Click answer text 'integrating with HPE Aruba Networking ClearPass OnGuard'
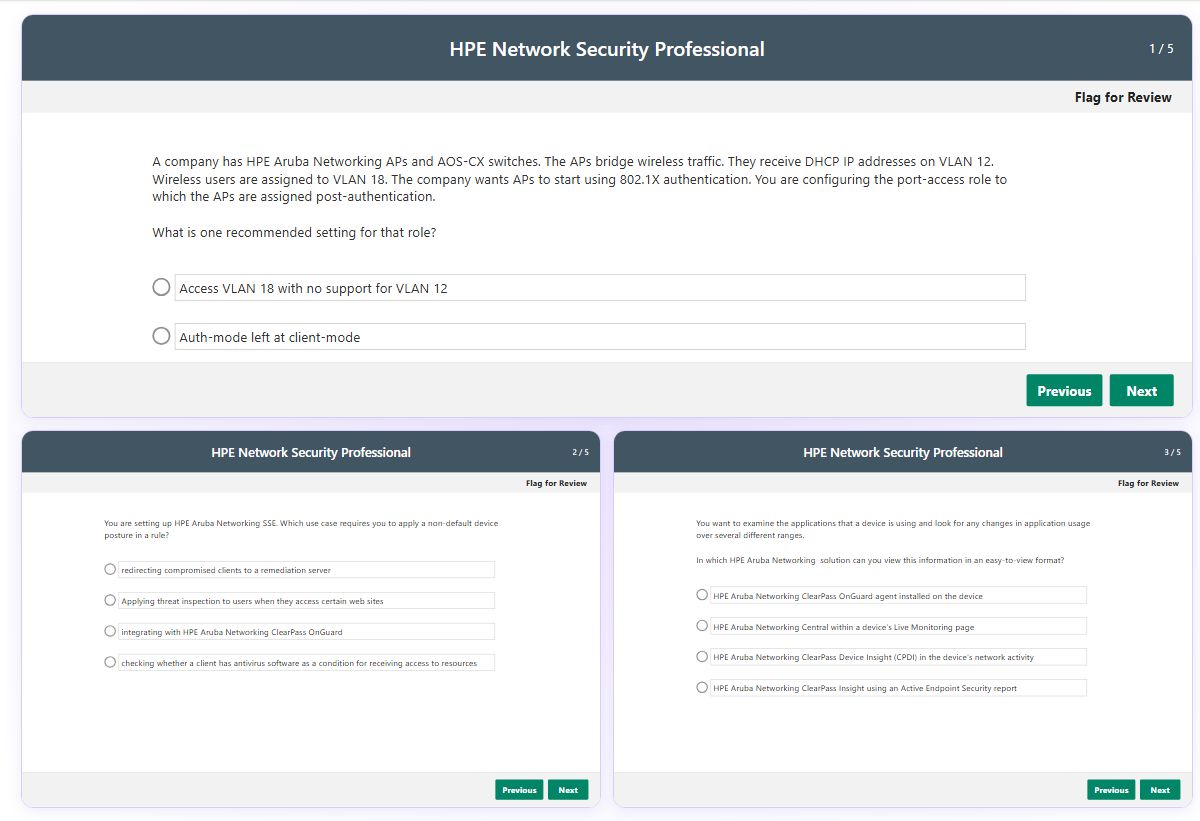Image resolution: width=1200 pixels, height=821 pixels. pos(232,632)
